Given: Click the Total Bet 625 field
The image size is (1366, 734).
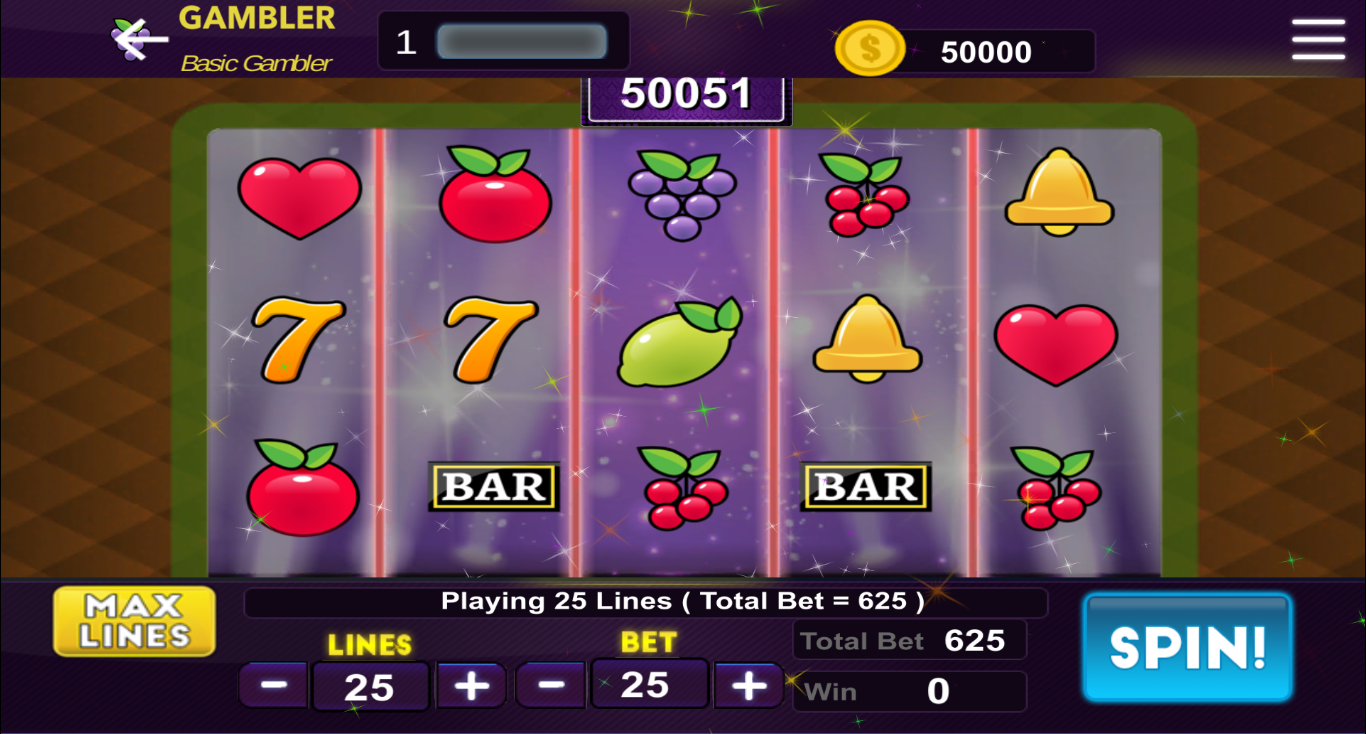Looking at the screenshot, I should (x=910, y=640).
